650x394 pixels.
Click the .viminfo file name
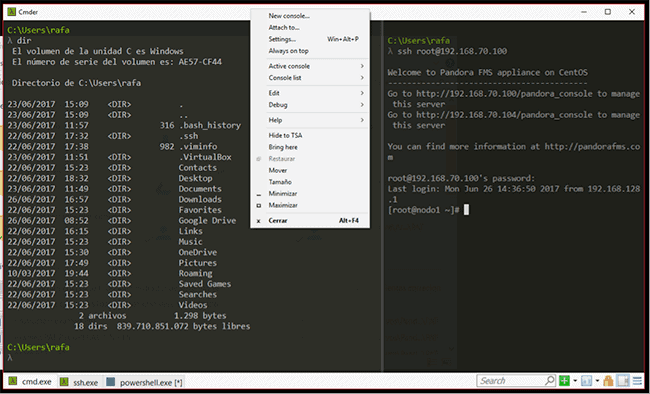[198, 146]
